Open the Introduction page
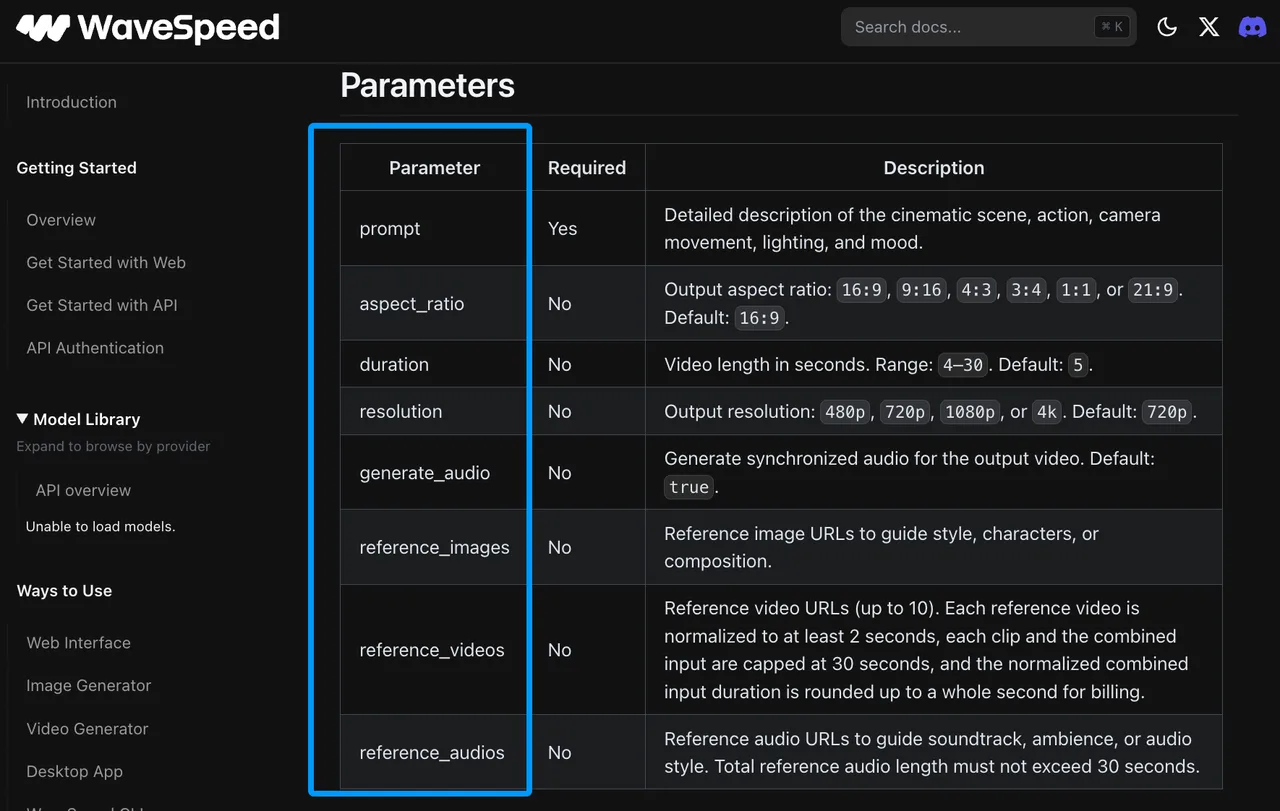The image size is (1280, 811). point(71,102)
